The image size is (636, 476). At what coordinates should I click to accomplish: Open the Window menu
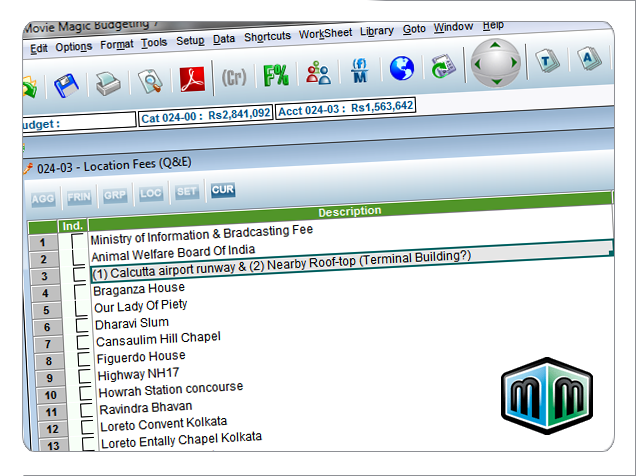coord(453,27)
